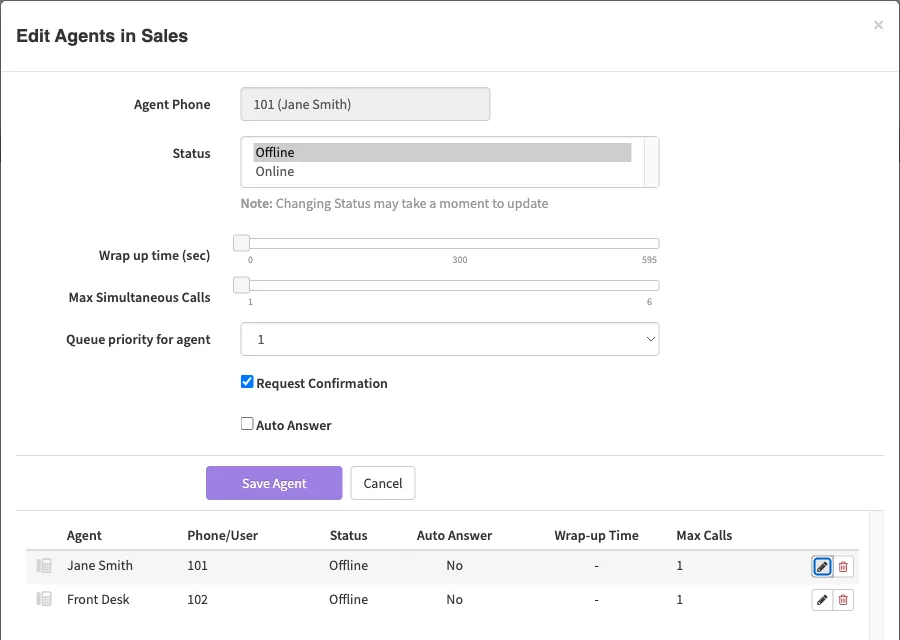Image resolution: width=900 pixels, height=640 pixels.
Task: Click the Changing Status note text
Action: [394, 204]
